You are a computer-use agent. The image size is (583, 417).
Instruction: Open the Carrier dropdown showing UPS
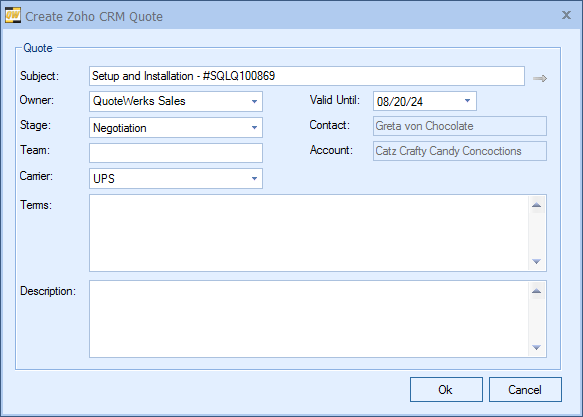click(x=254, y=178)
